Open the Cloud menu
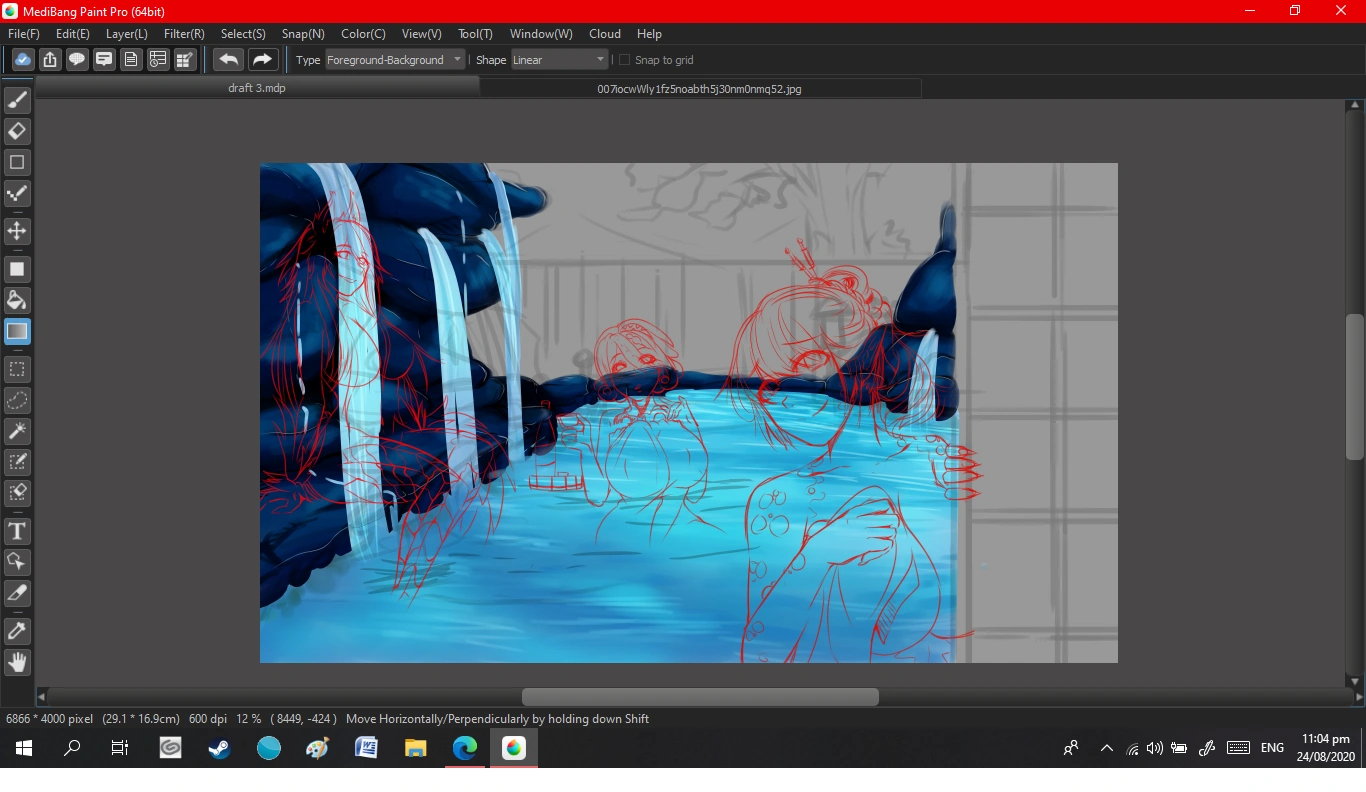 [x=605, y=34]
